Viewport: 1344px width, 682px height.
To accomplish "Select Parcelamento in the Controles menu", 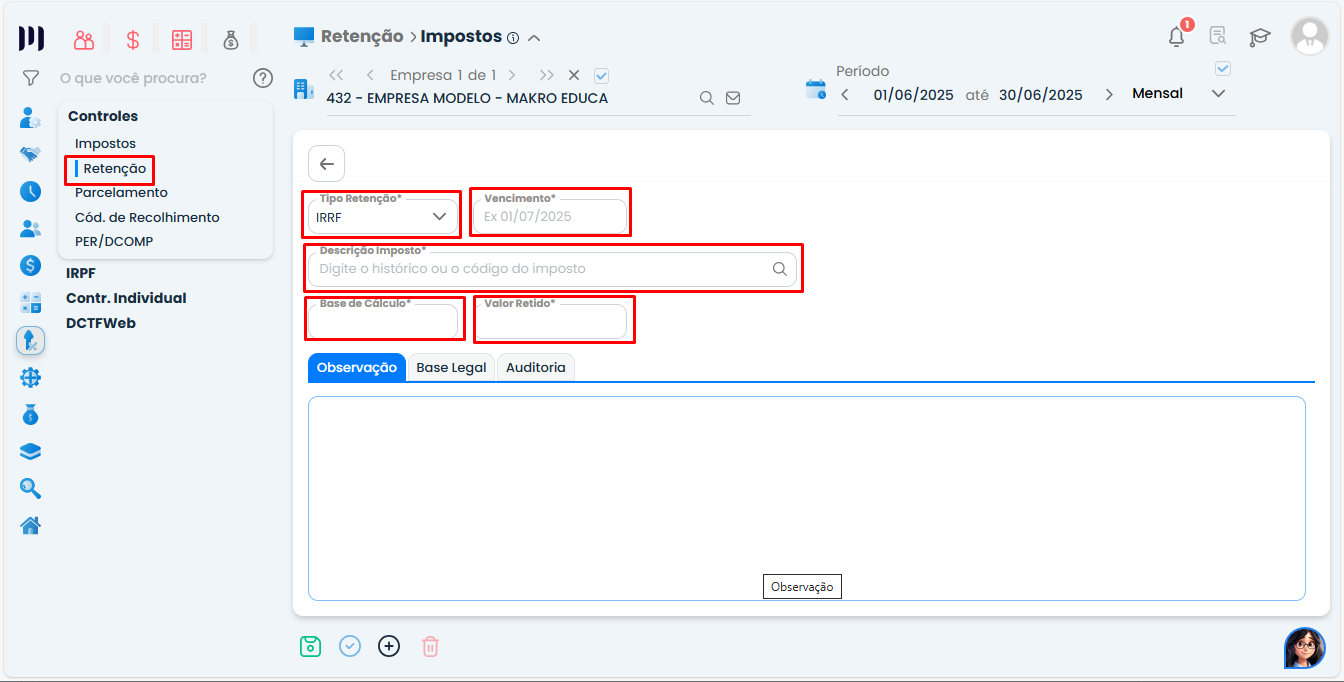I will click(x=123, y=192).
